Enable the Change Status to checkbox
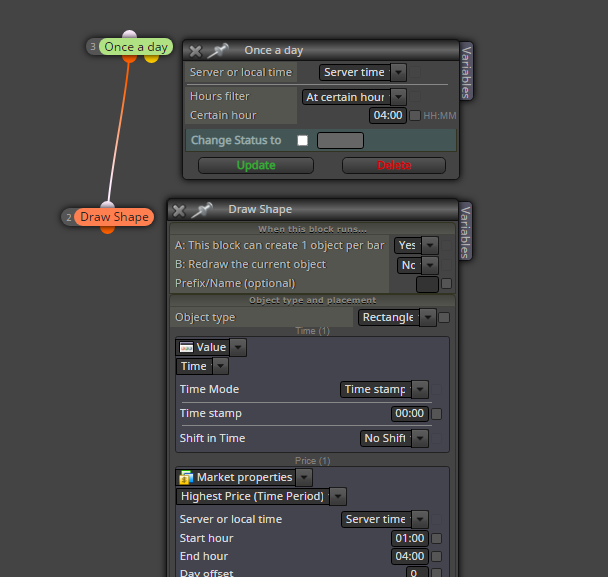The image size is (608, 577). pos(302,140)
